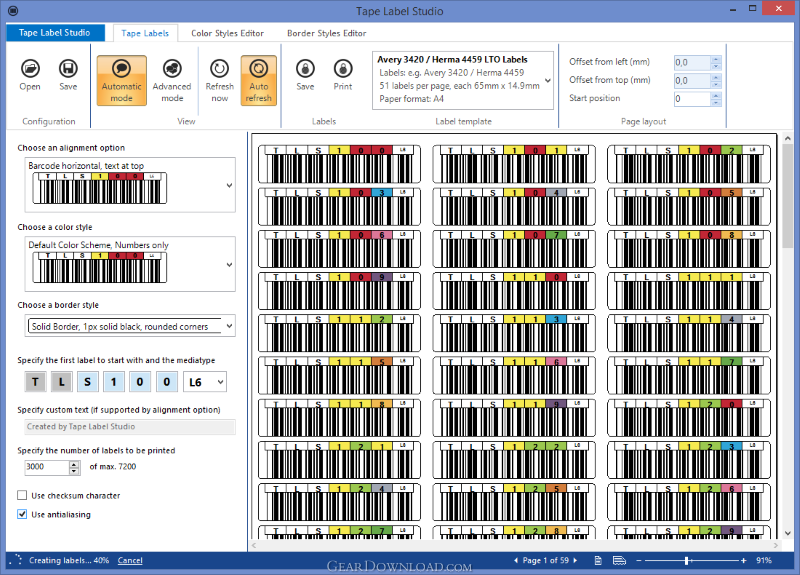Screen dimensions: 800x575
Task: Print the labels with the Print icon
Action: (x=343, y=75)
